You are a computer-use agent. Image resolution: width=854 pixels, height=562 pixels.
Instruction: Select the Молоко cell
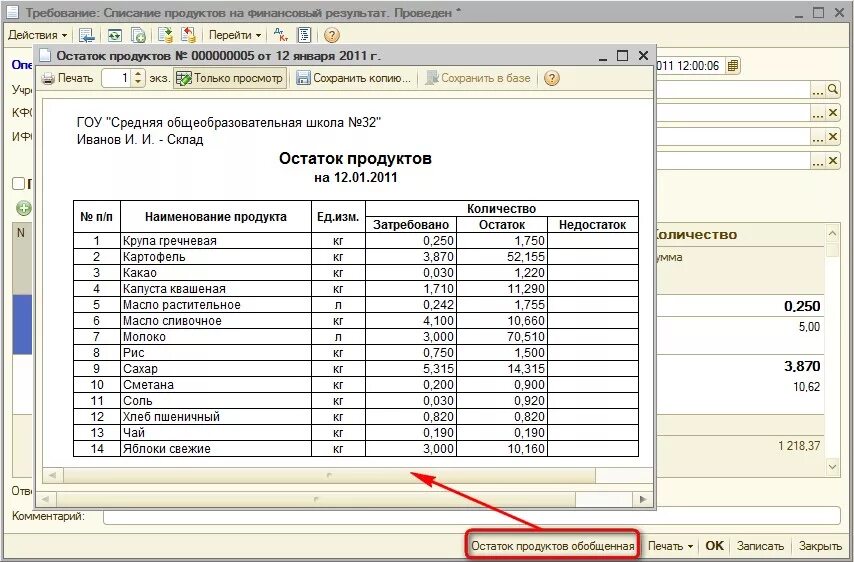tap(216, 337)
